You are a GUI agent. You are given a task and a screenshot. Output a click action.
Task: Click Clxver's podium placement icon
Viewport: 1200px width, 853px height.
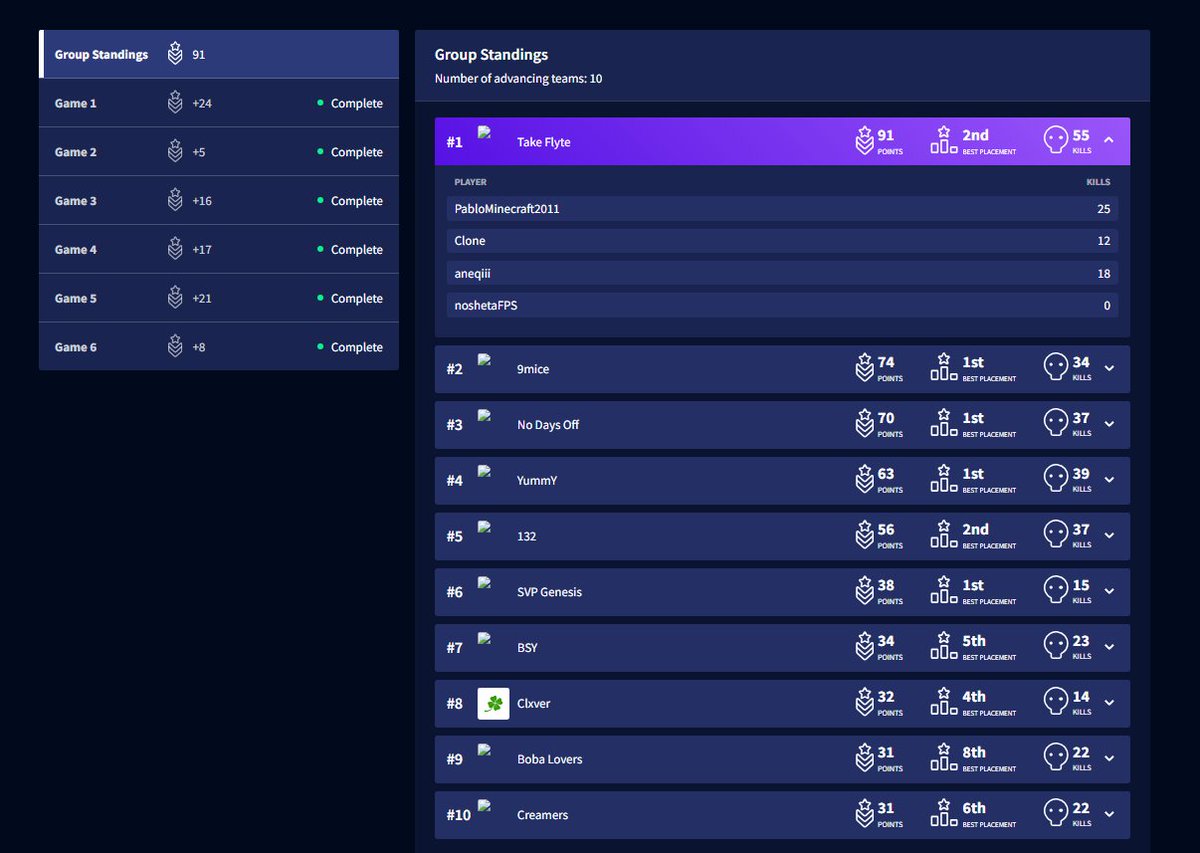tap(944, 703)
